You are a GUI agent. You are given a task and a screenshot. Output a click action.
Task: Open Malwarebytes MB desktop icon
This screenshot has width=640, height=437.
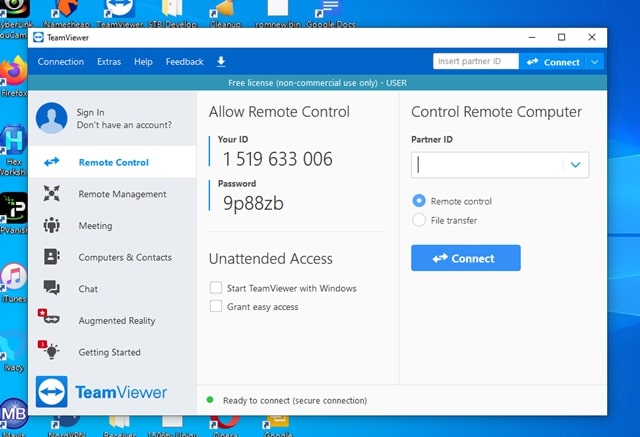point(14,414)
